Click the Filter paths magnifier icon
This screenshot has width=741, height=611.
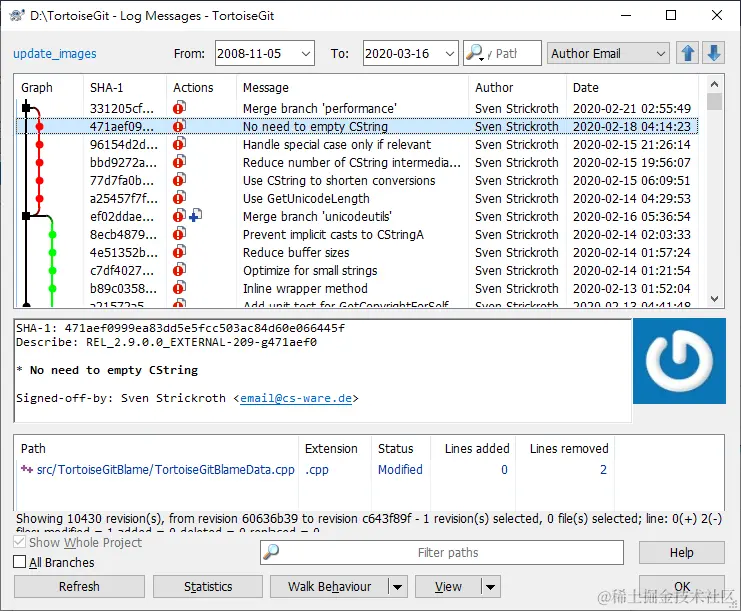point(271,552)
